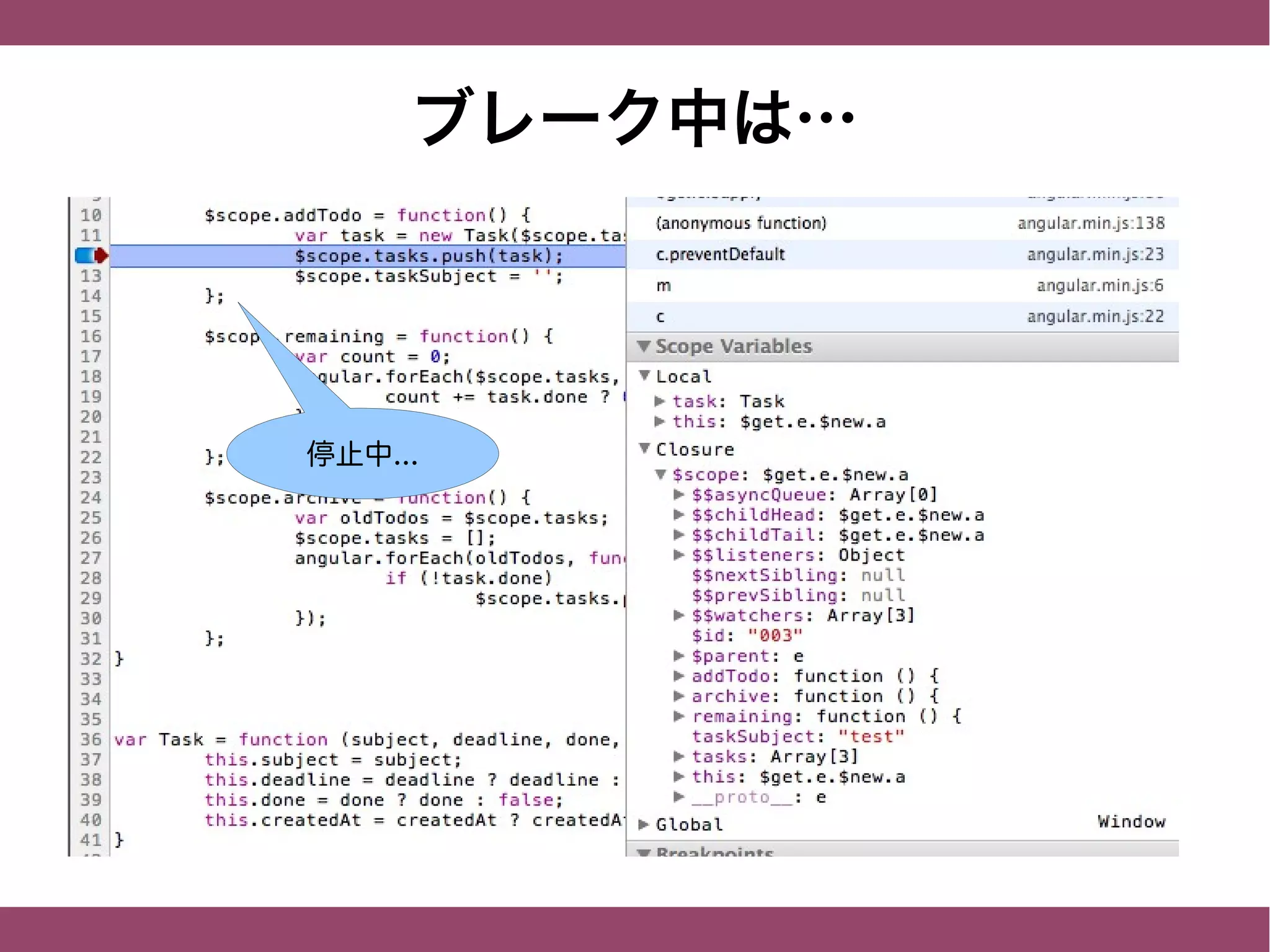Expand addTodo: function entry
This screenshot has height=952, width=1270.
[679, 676]
